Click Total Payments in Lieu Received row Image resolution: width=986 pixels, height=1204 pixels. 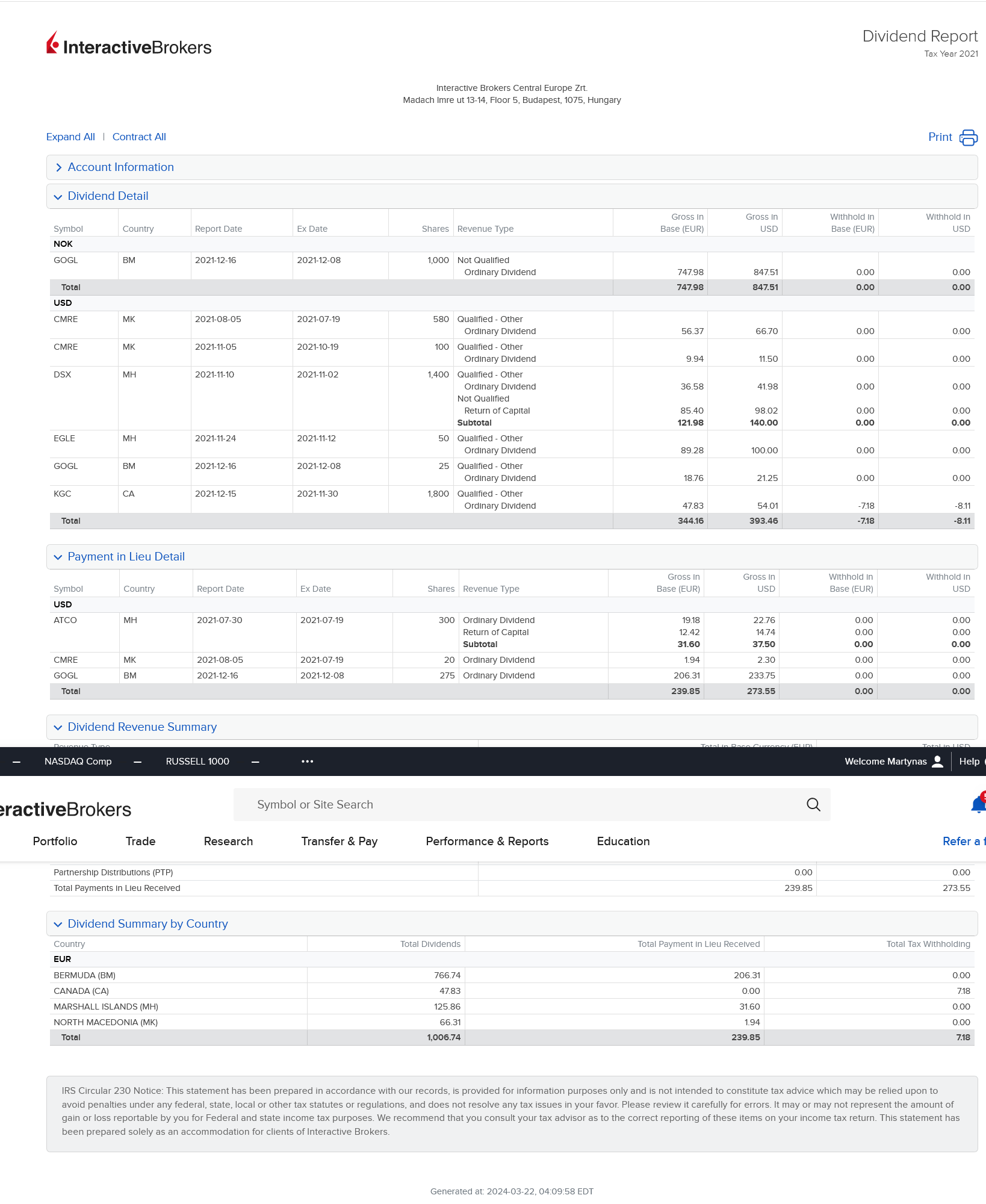pyautogui.click(x=512, y=888)
